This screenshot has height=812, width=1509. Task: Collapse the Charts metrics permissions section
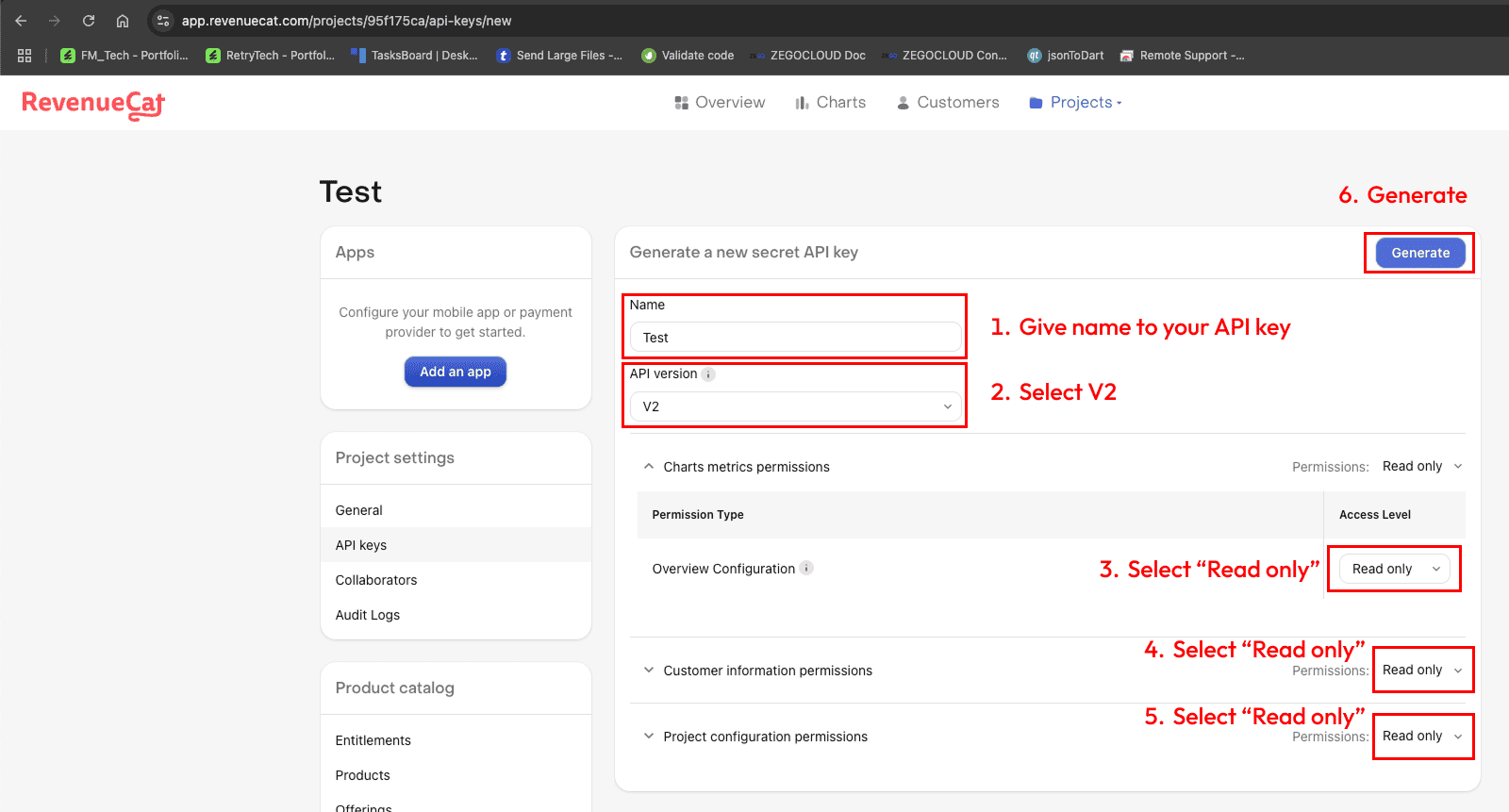649,467
